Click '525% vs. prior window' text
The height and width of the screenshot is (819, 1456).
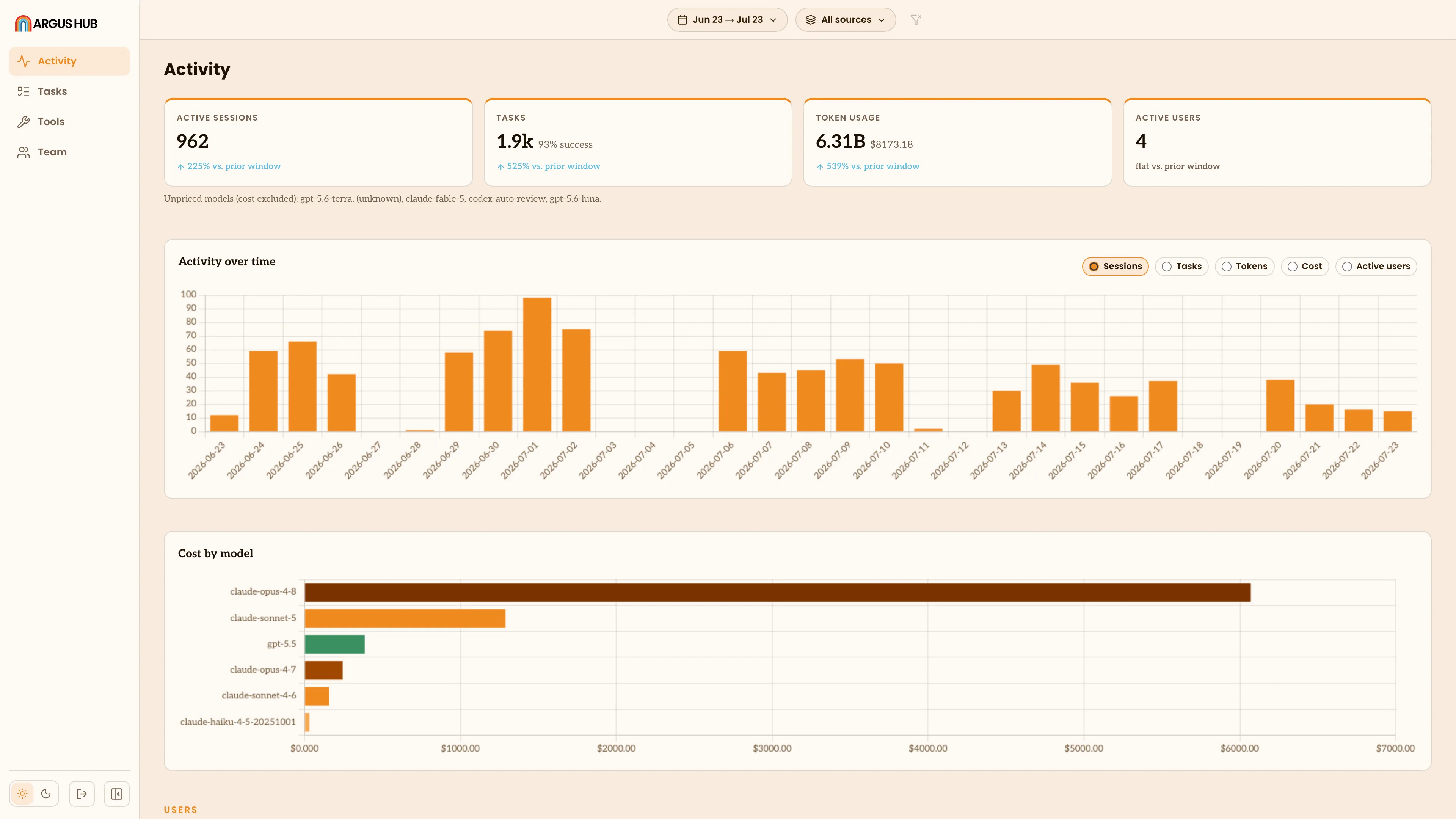[x=553, y=166]
